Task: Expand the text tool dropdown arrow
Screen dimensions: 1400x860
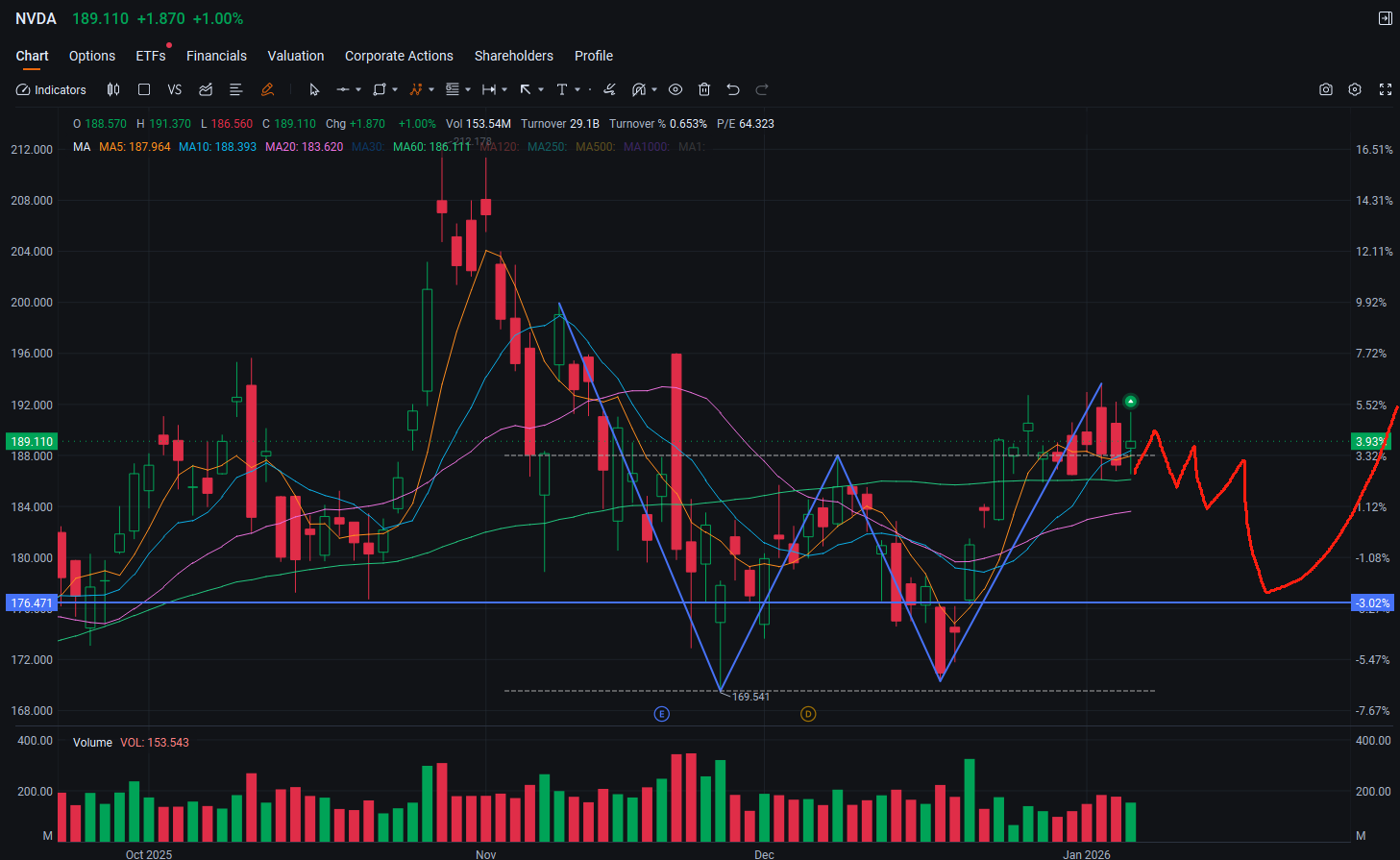Action: pyautogui.click(x=577, y=89)
